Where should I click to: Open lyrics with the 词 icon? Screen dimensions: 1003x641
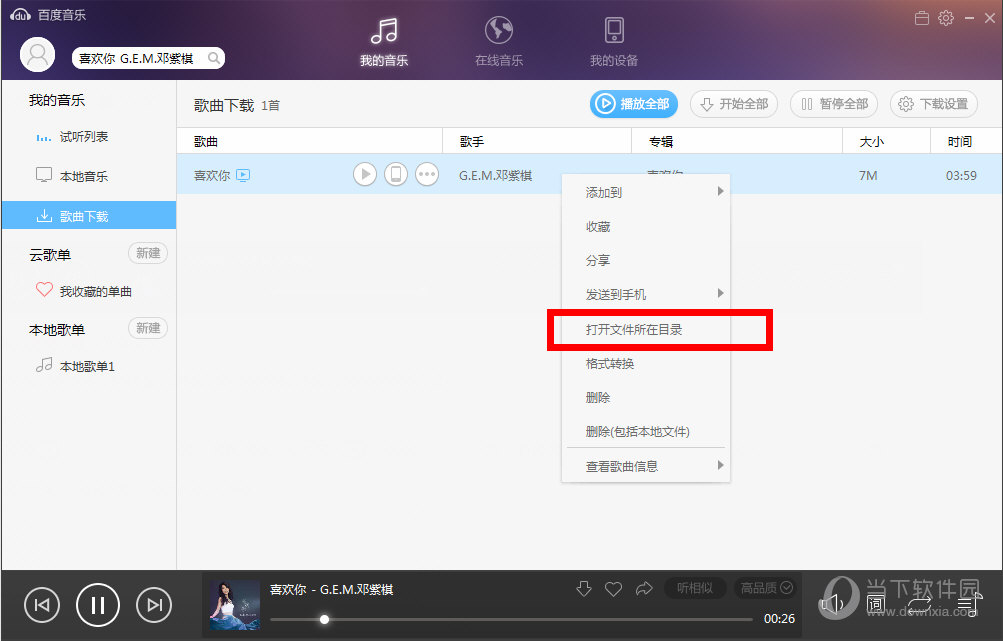(x=876, y=604)
